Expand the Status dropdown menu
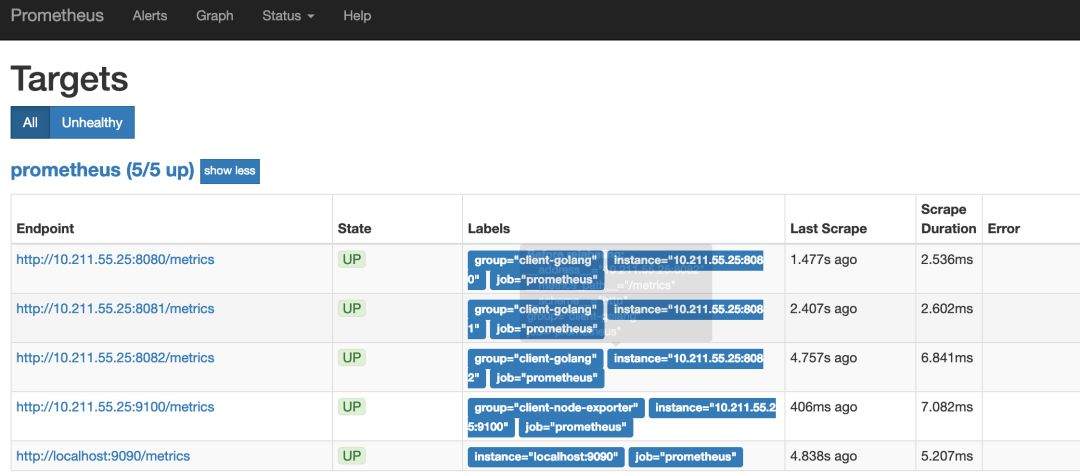This screenshot has height=476, width=1080. 288,16
